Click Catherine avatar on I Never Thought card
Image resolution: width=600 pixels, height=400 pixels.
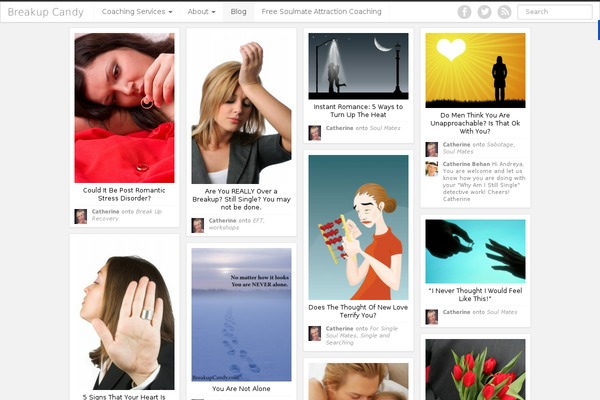[432, 317]
